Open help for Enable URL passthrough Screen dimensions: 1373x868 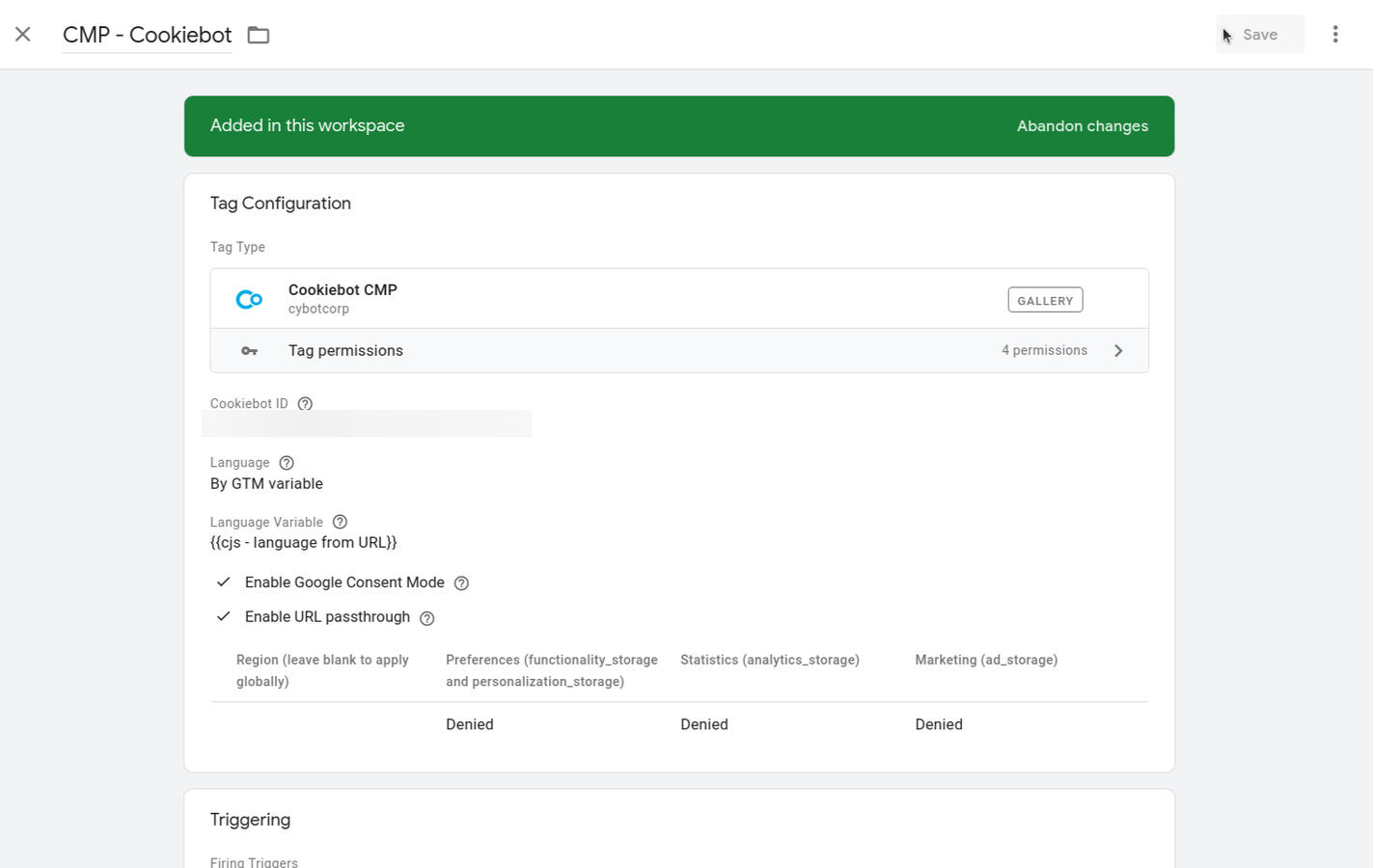[427, 618]
